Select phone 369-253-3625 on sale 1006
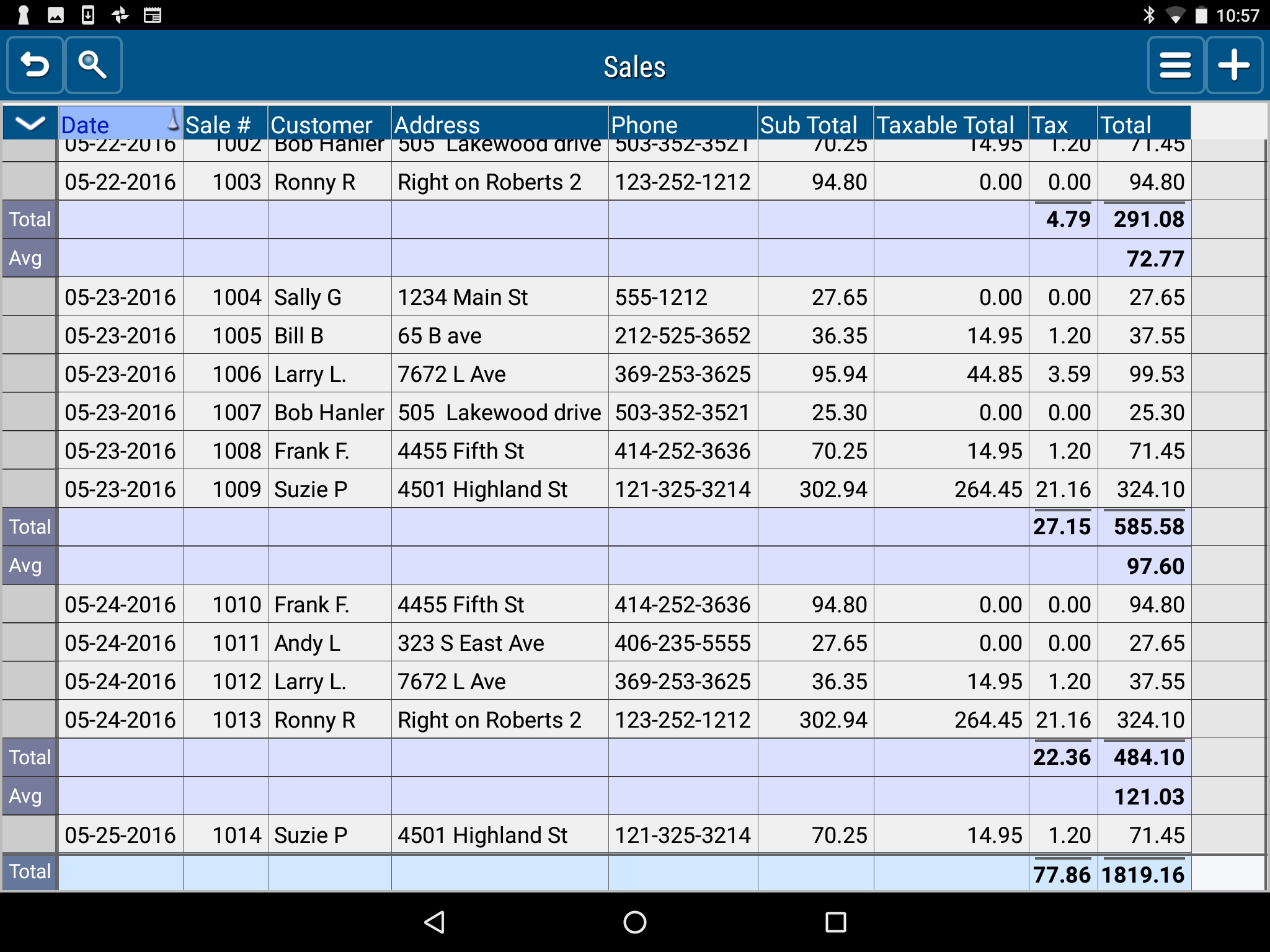Viewport: 1270px width, 952px height. click(x=683, y=374)
